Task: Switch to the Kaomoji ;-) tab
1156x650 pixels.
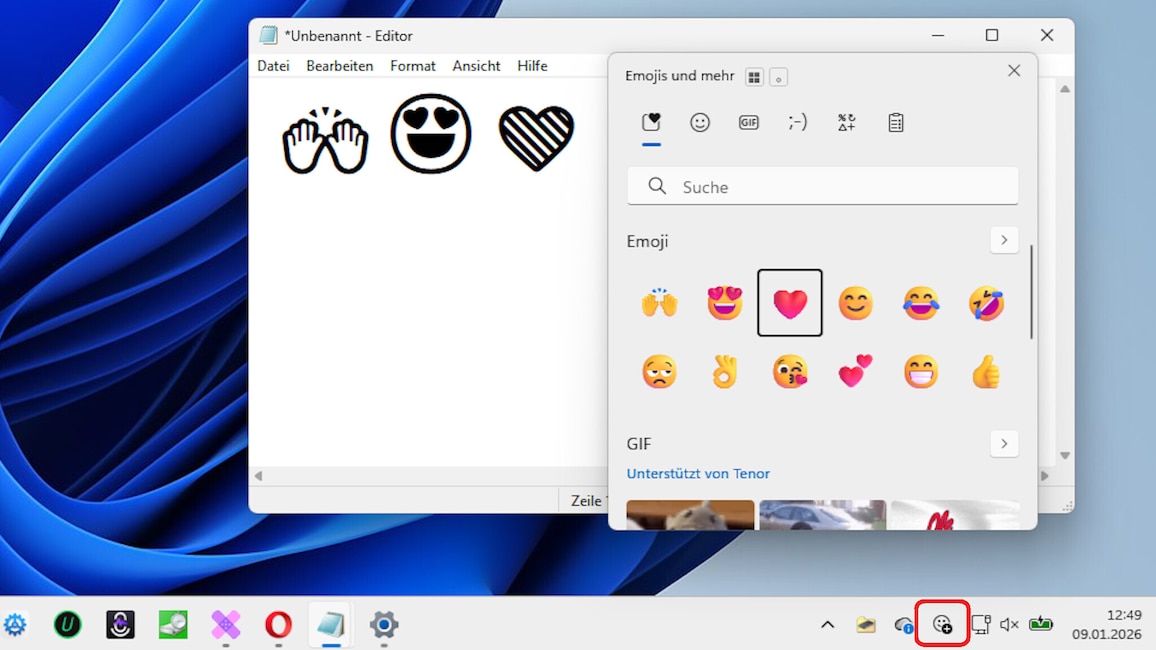Action: pos(798,122)
